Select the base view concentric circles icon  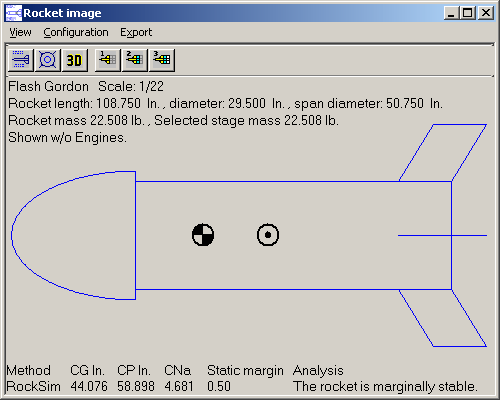click(48, 60)
